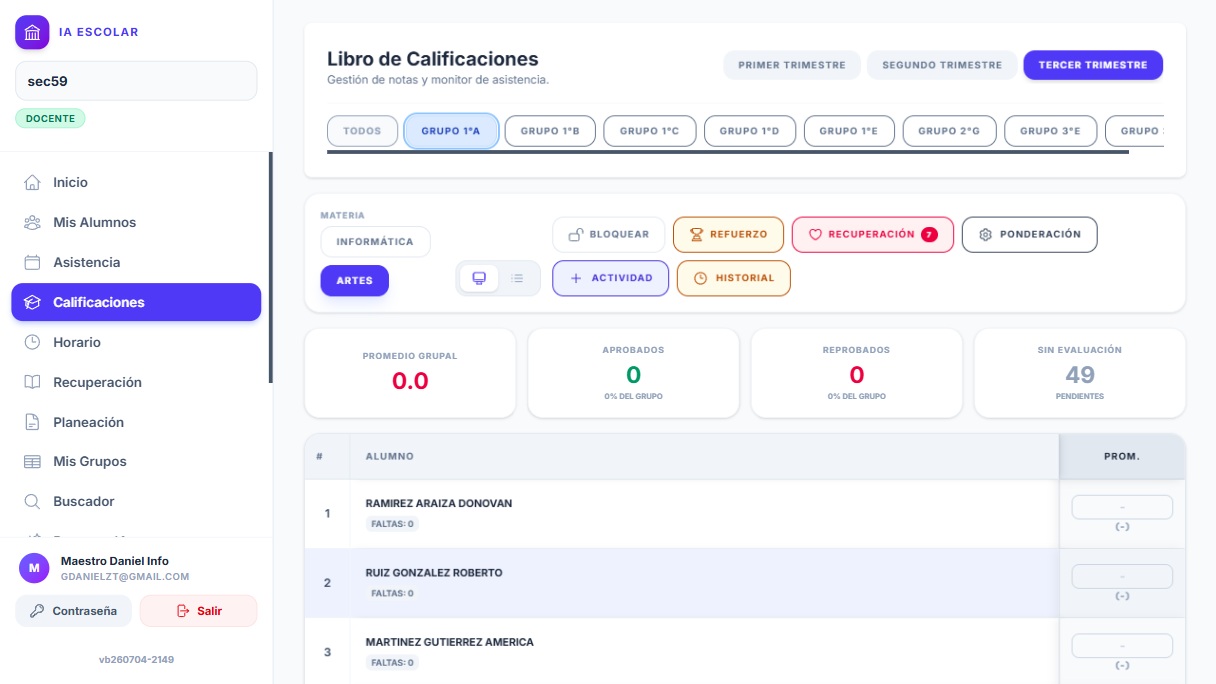Open Recuperación with 7 pending

tap(873, 235)
